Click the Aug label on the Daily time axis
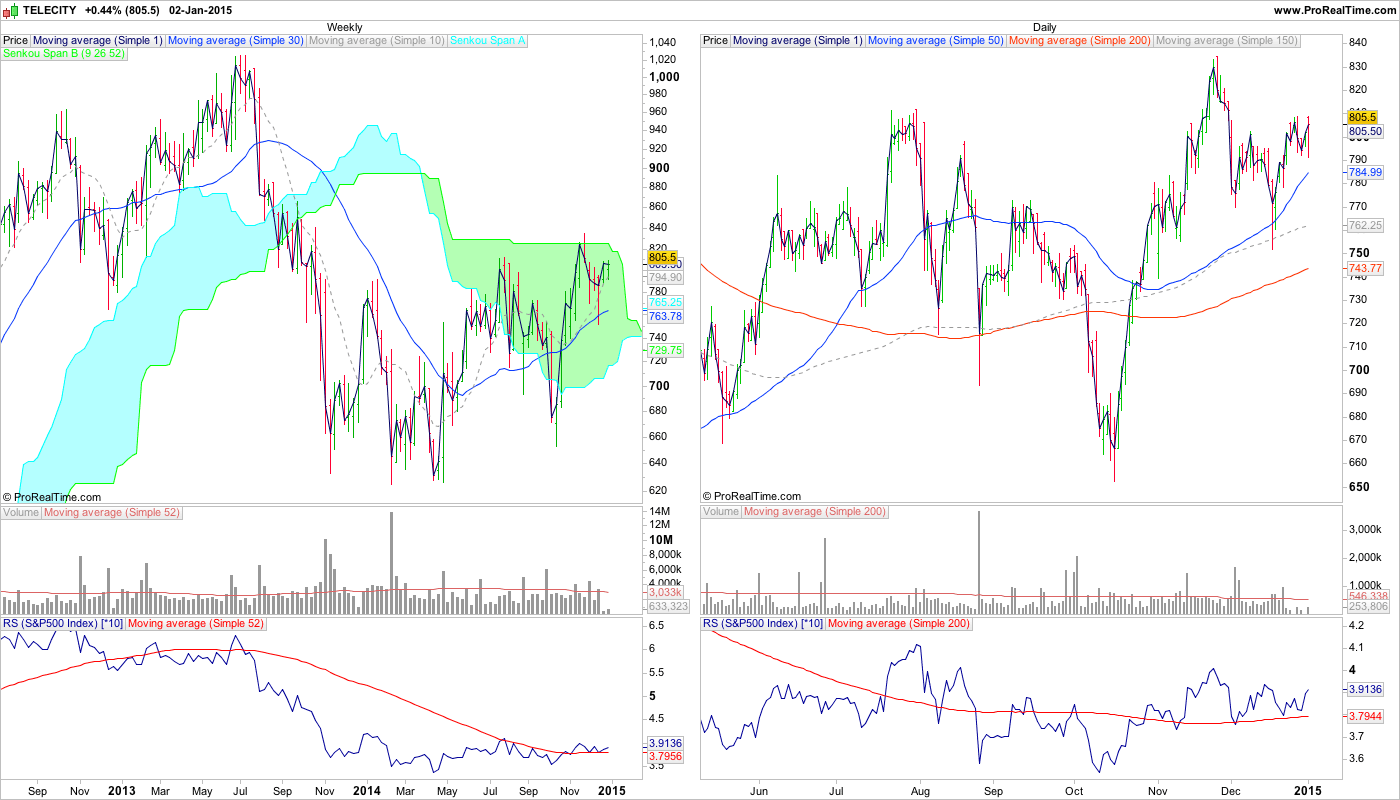Screen dimensions: 1400x800 919,790
